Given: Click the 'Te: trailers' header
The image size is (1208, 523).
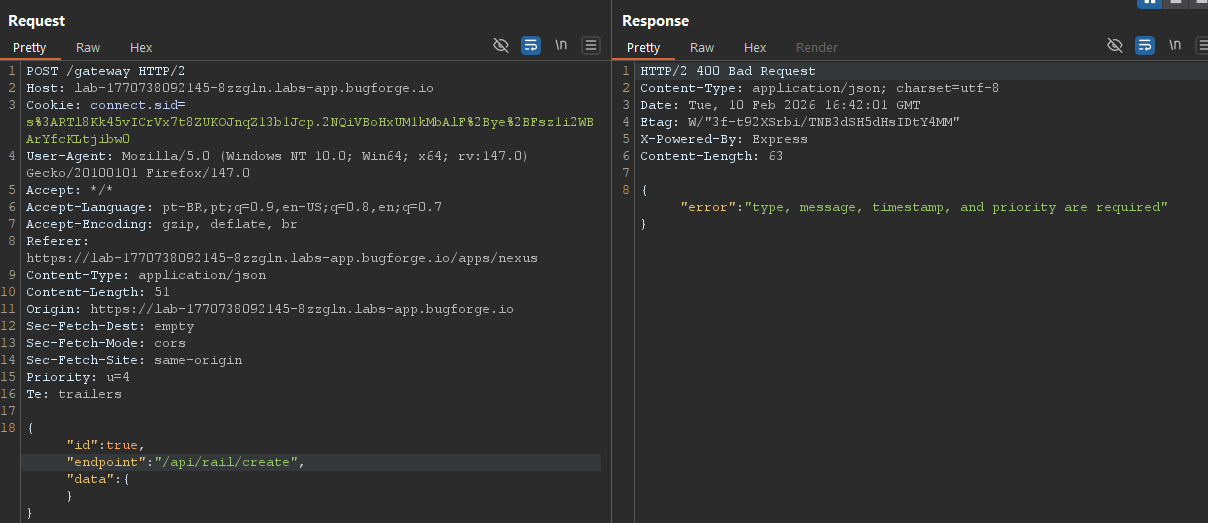Looking at the screenshot, I should (74, 394).
